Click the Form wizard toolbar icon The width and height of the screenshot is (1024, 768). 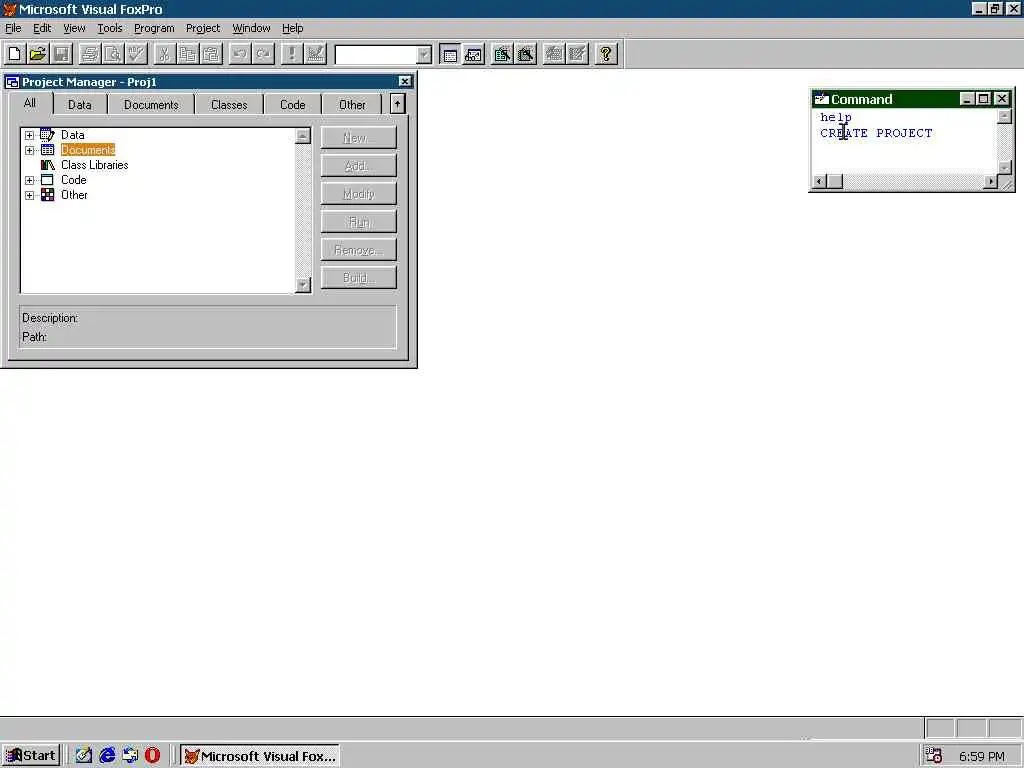pos(502,54)
